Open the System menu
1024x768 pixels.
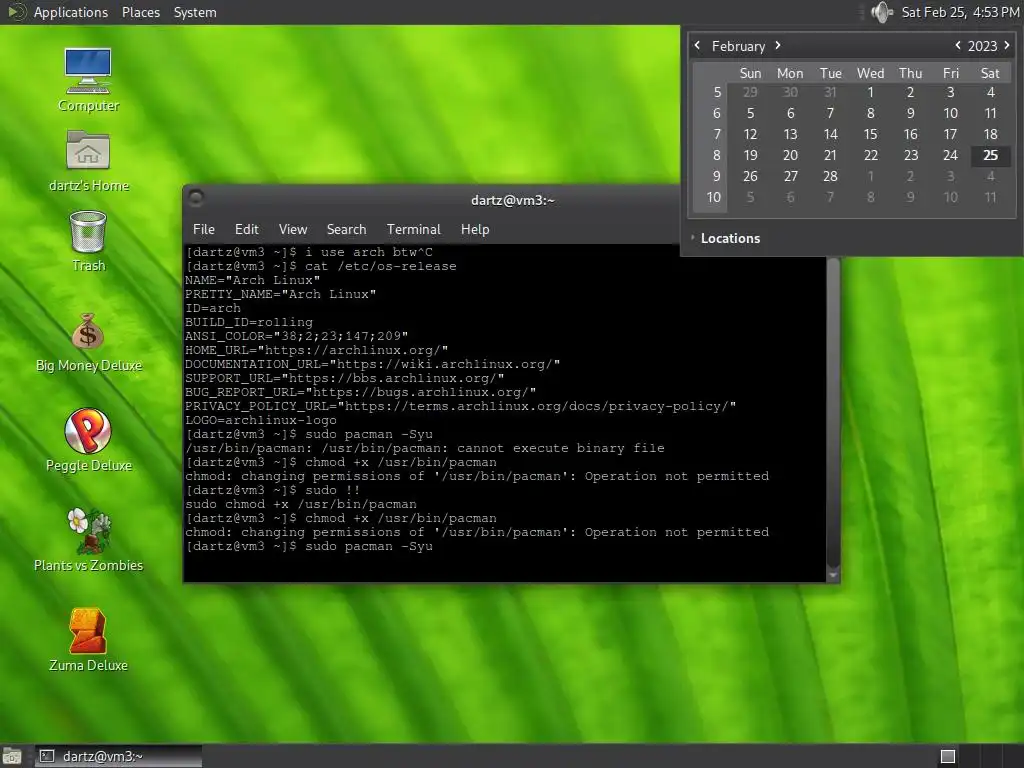point(195,12)
